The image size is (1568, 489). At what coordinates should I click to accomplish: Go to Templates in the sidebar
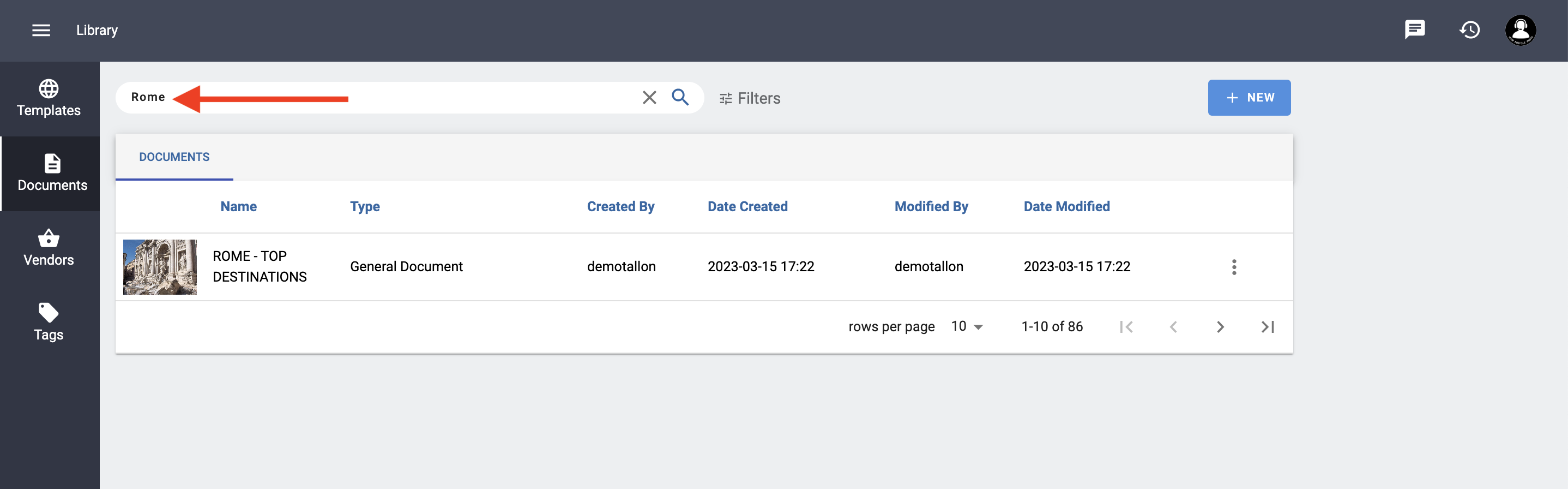coord(49,98)
